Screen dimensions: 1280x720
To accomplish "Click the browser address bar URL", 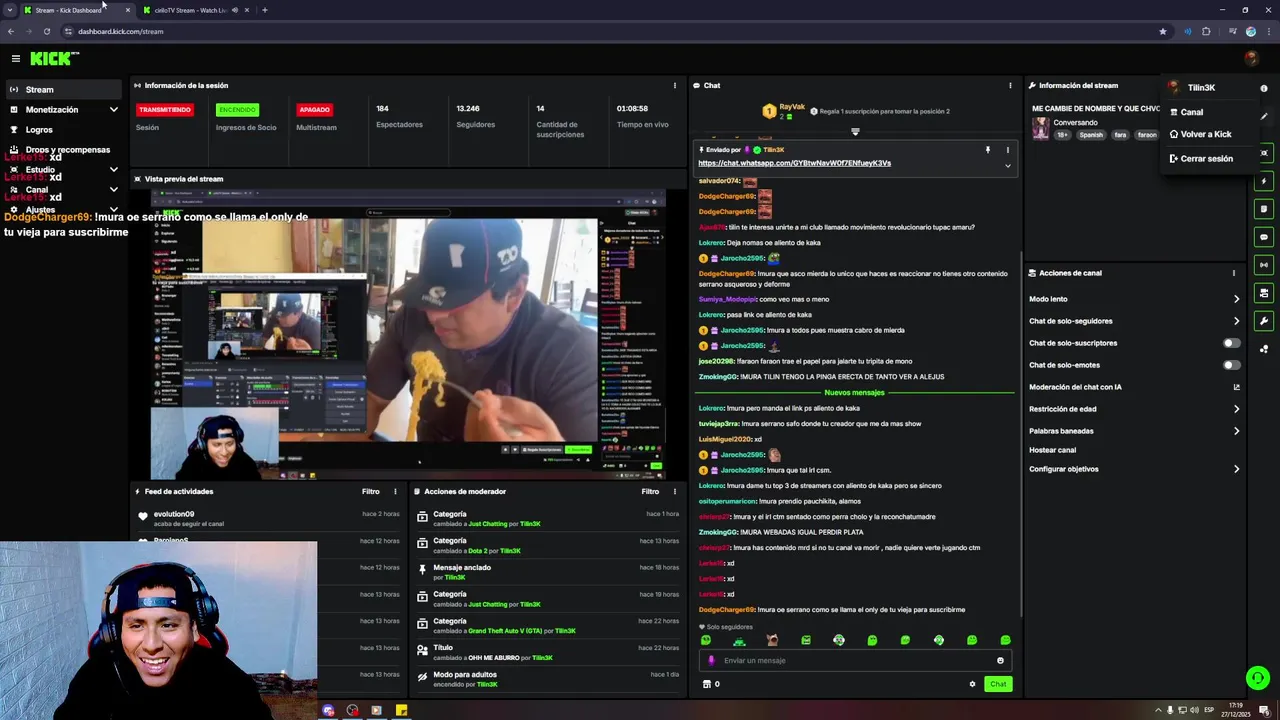I will point(120,31).
